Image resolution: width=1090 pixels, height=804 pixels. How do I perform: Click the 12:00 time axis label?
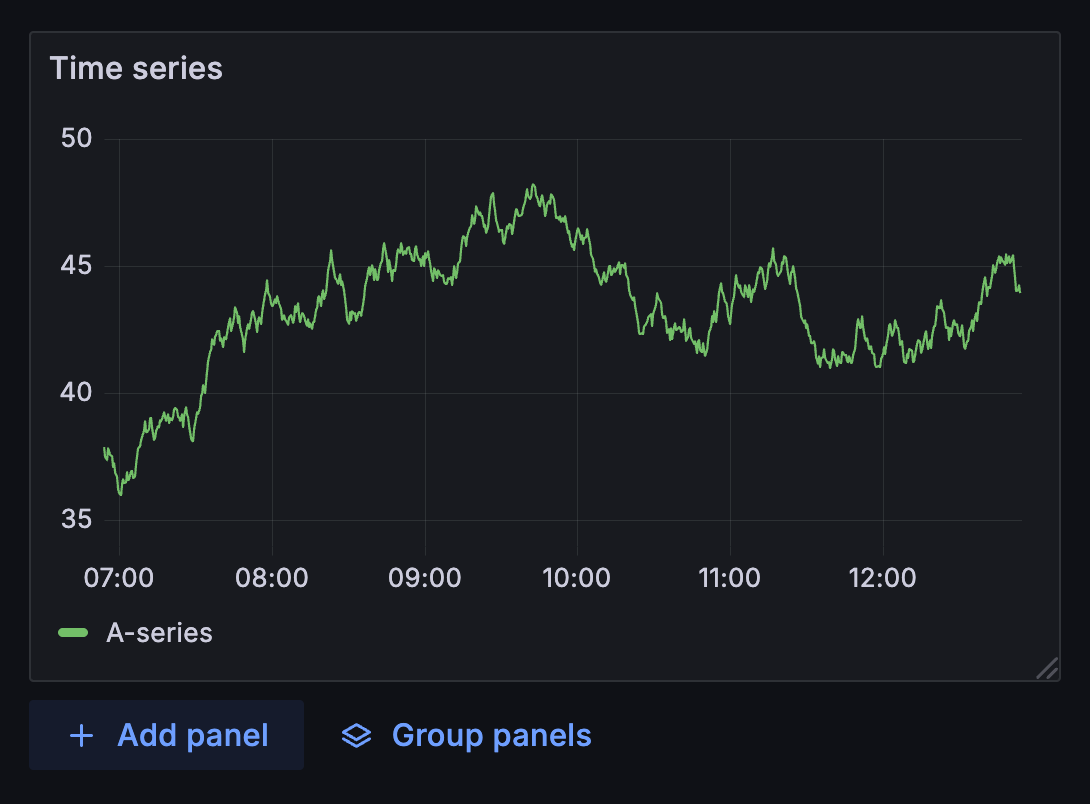coord(883,577)
